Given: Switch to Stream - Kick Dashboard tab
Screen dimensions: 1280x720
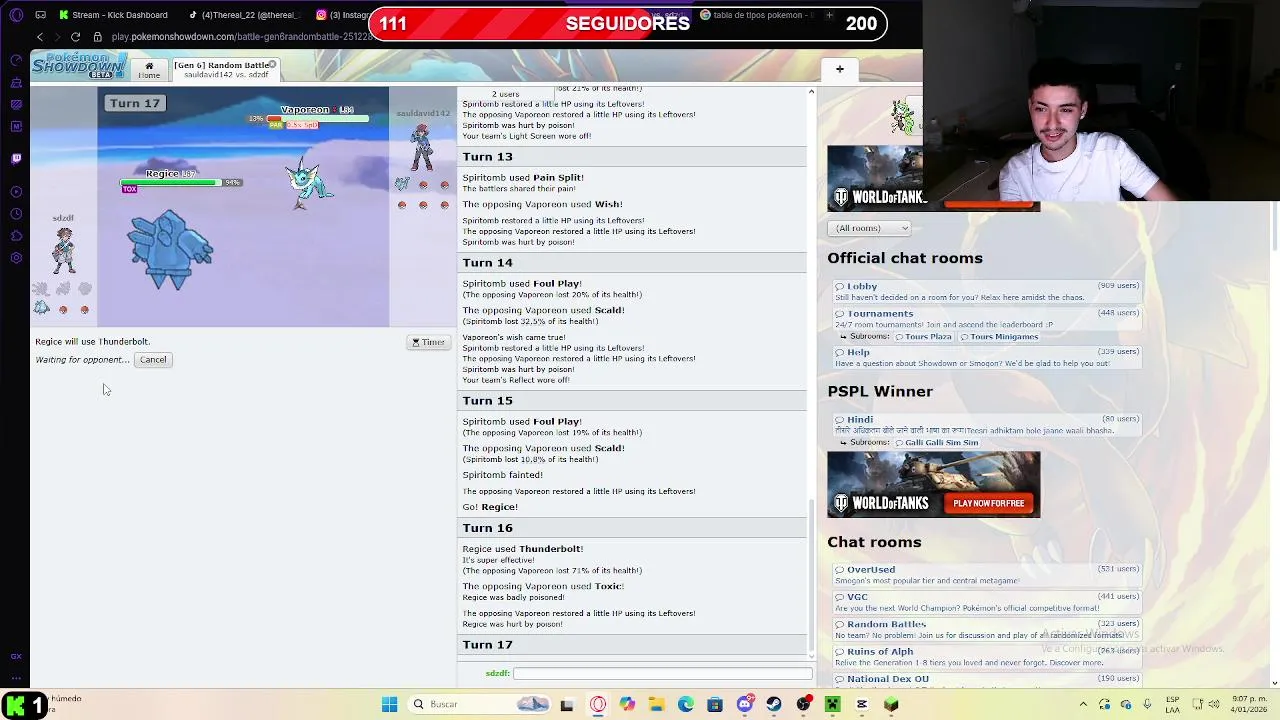Looking at the screenshot, I should pyautogui.click(x=113, y=15).
